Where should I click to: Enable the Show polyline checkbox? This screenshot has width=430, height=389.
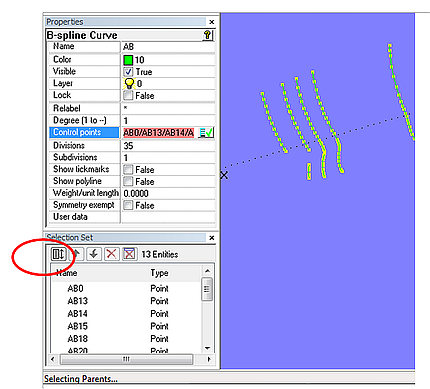click(128, 182)
